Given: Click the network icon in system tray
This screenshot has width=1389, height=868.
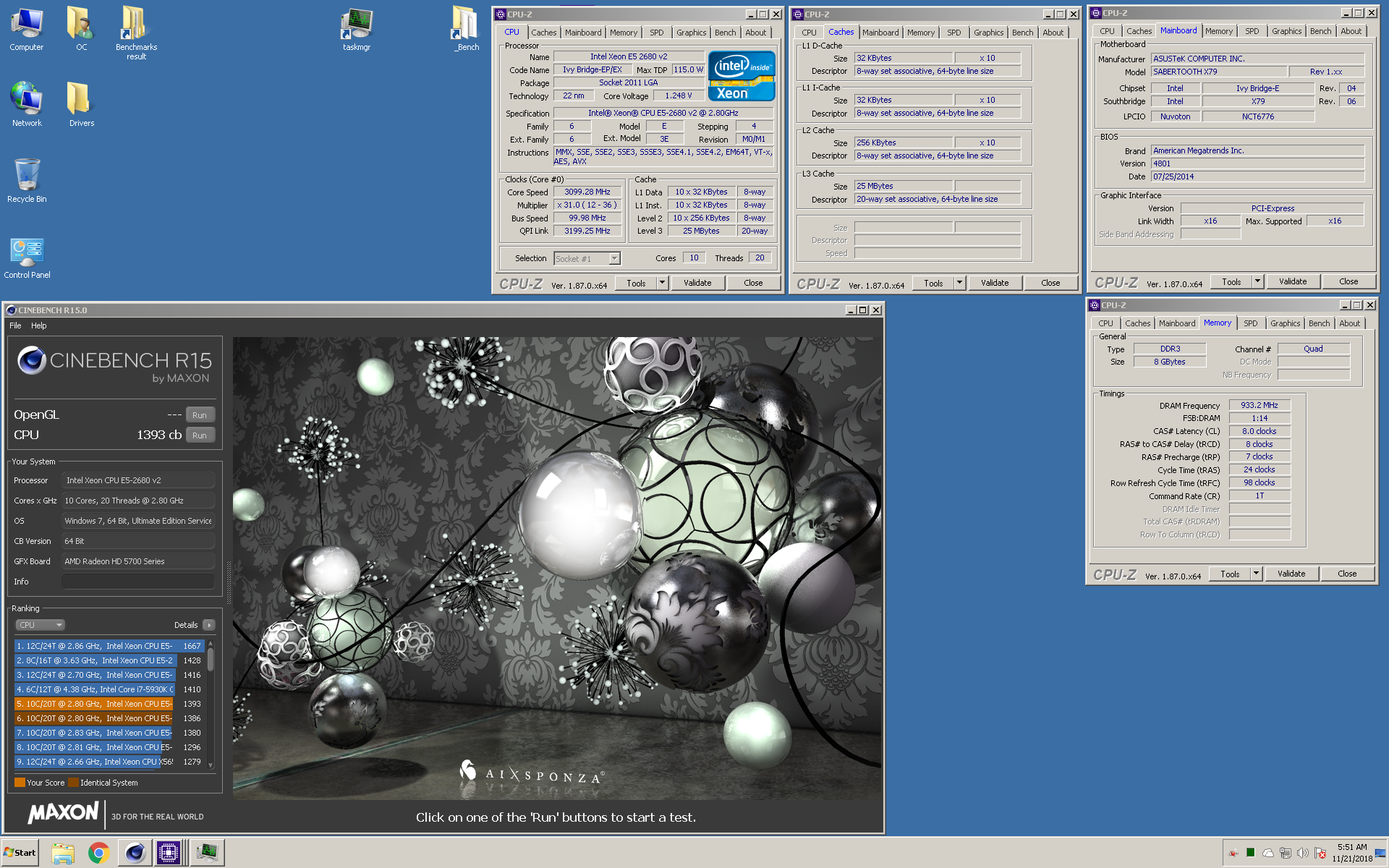Looking at the screenshot, I should point(1286,853).
